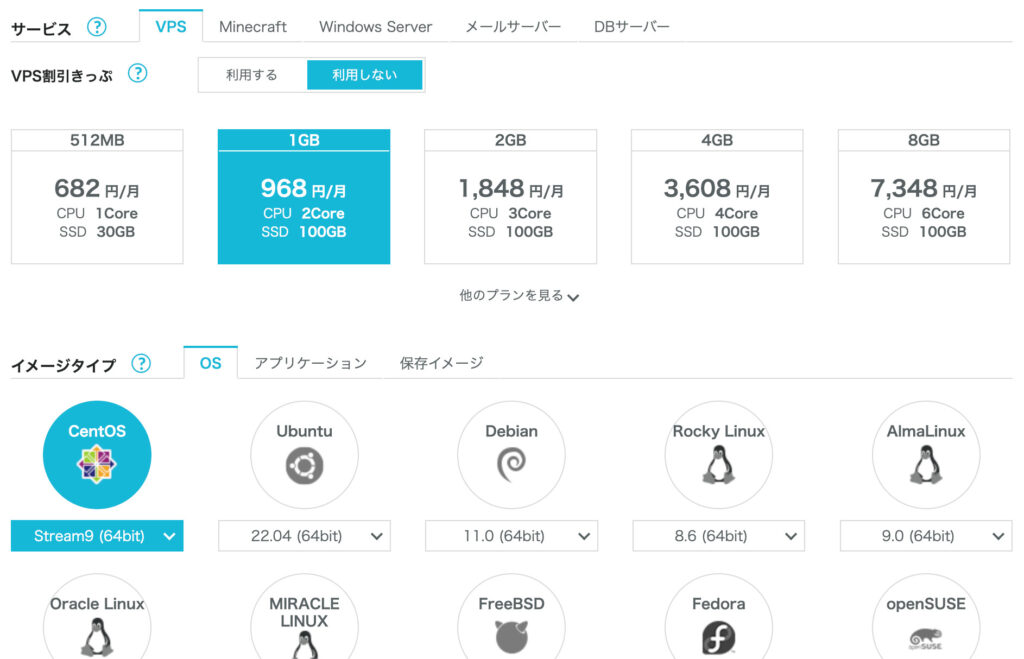Click the 3,608 円/月 price text
This screenshot has width=1024, height=659.
coord(716,189)
